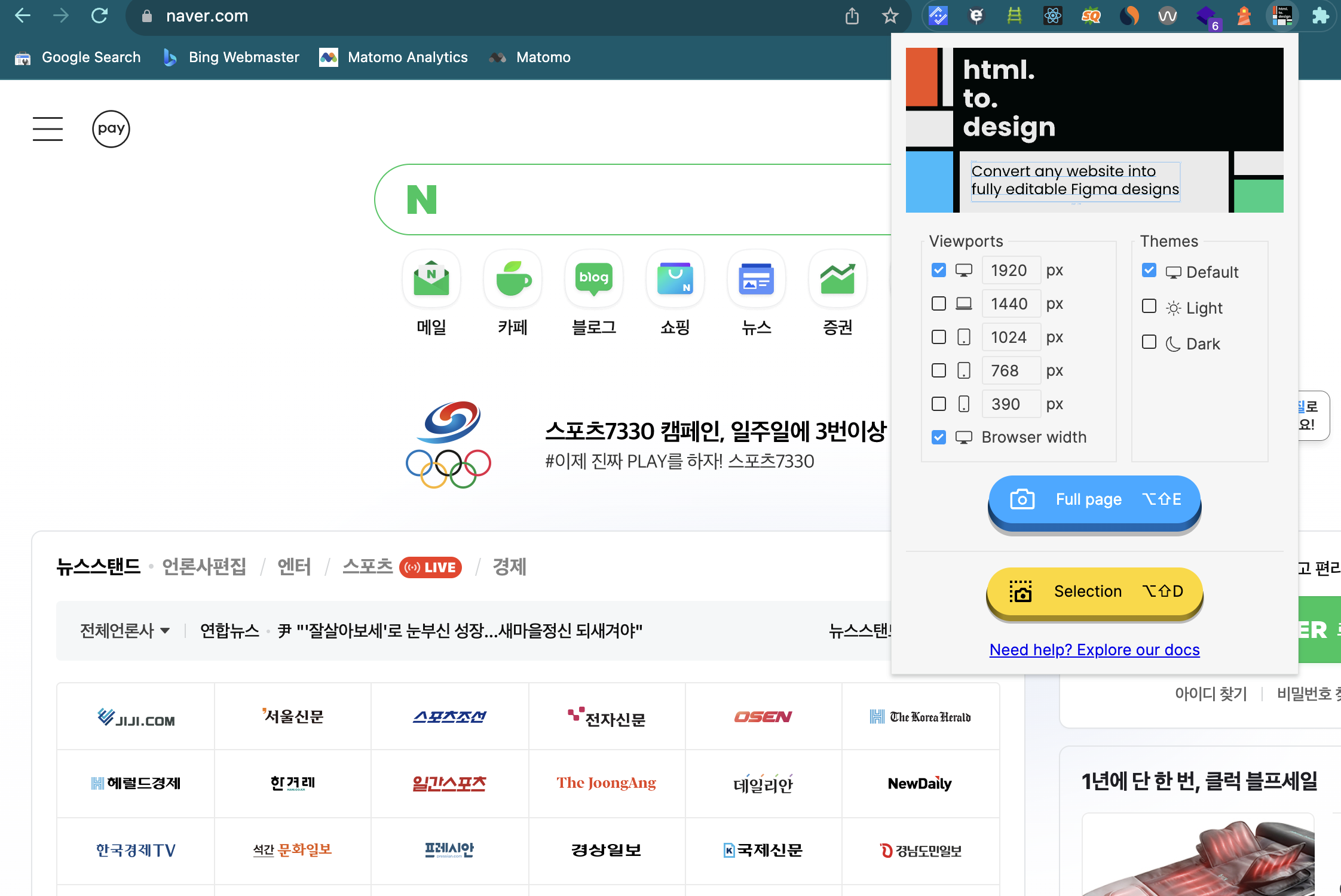Open Naver 증권 (Stocks) icon
This screenshot has width=1341, height=896.
coord(837,278)
